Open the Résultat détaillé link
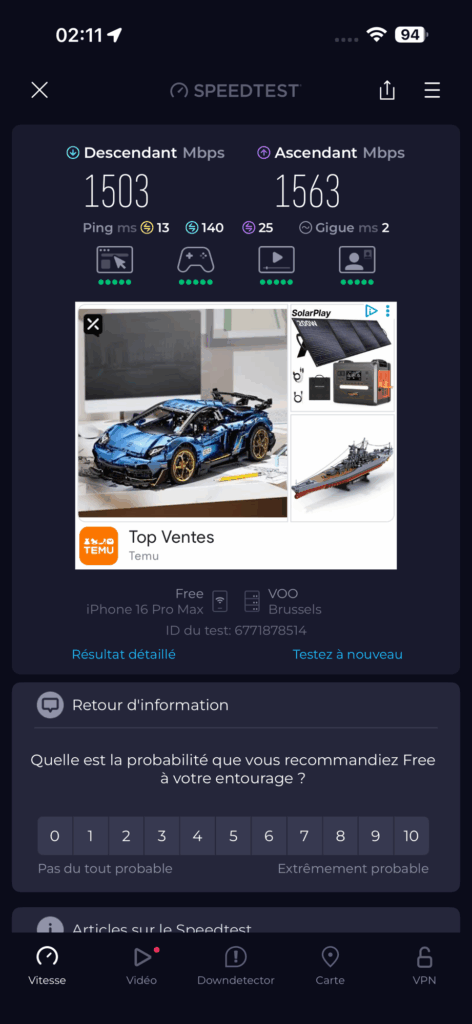The width and height of the screenshot is (472, 1024). 123,654
